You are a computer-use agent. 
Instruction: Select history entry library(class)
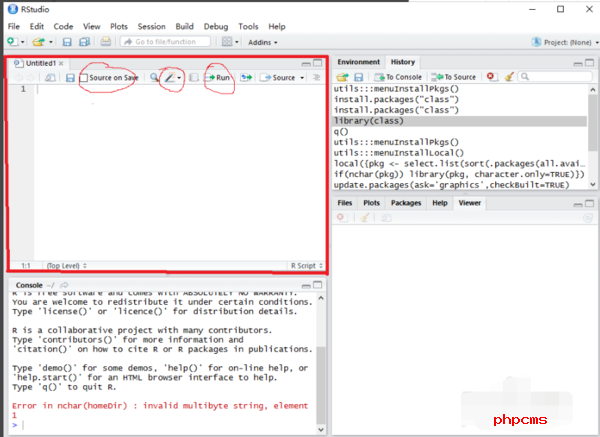459,121
